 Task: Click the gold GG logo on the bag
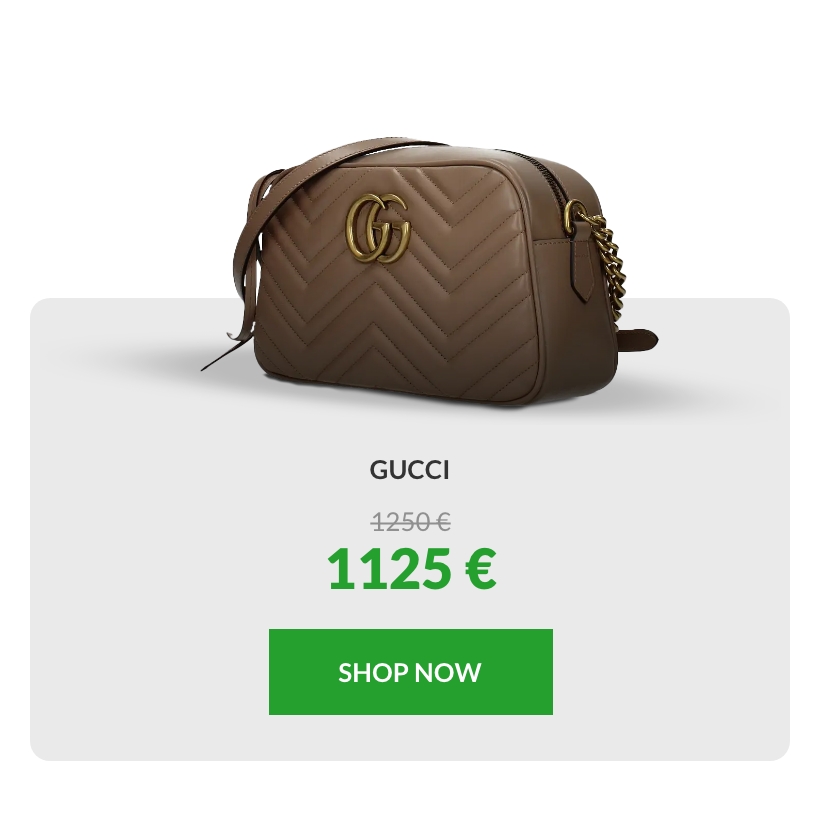[x=378, y=229]
